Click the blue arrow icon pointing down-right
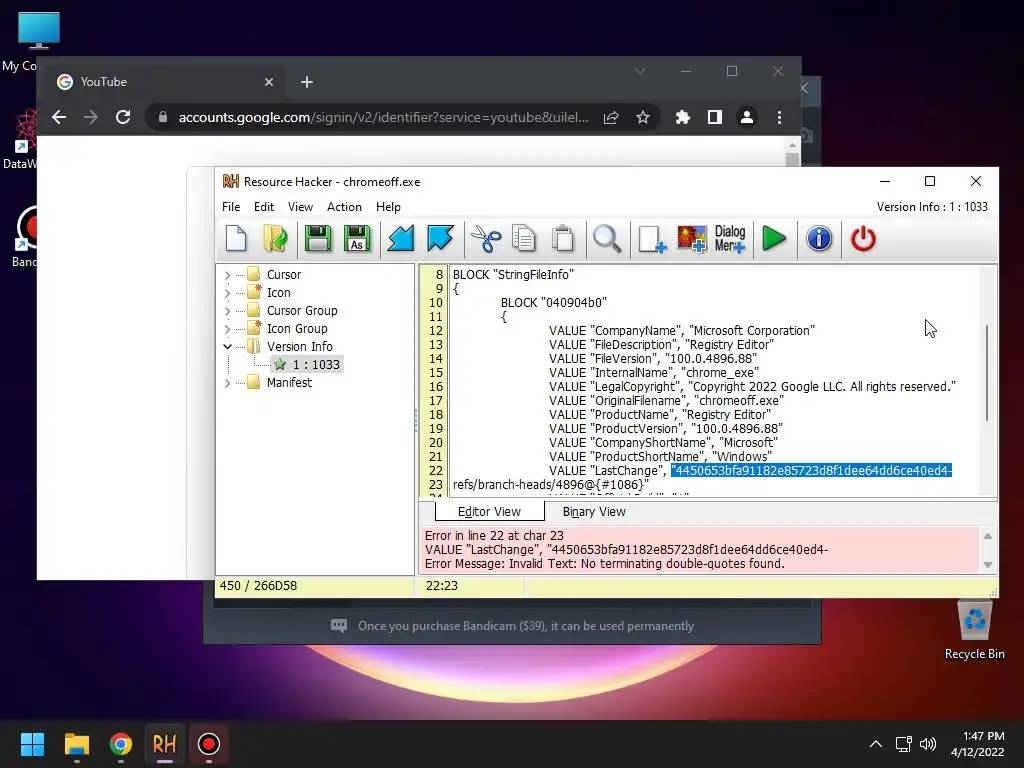The width and height of the screenshot is (1024, 768). coord(440,239)
